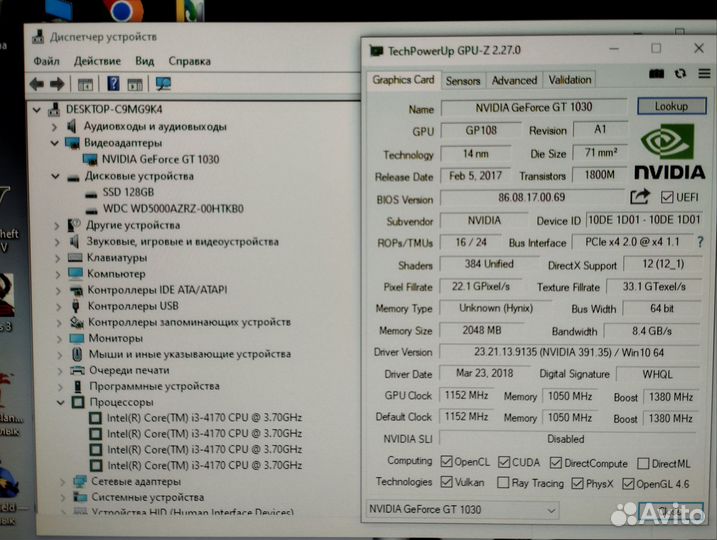Collapse the Видеоадаптеры tree node
Image resolution: width=717 pixels, height=540 pixels.
tap(56, 143)
